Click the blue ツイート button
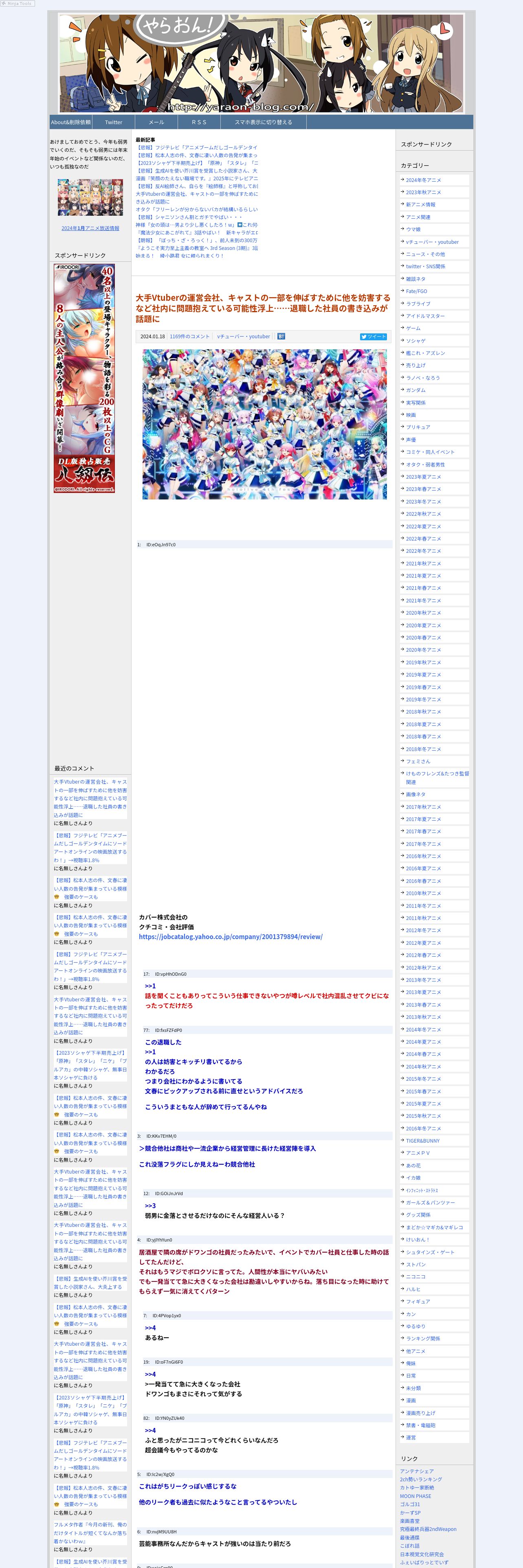 click(373, 336)
